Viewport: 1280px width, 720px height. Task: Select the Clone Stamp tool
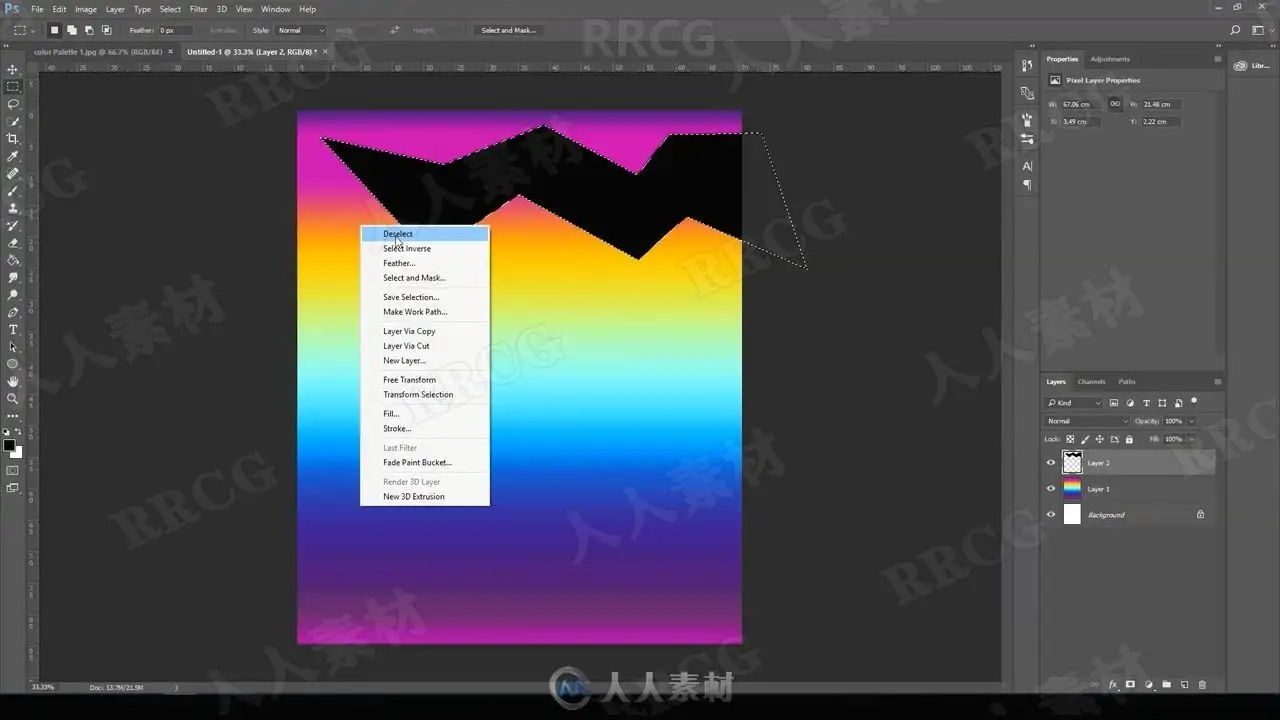(13, 208)
